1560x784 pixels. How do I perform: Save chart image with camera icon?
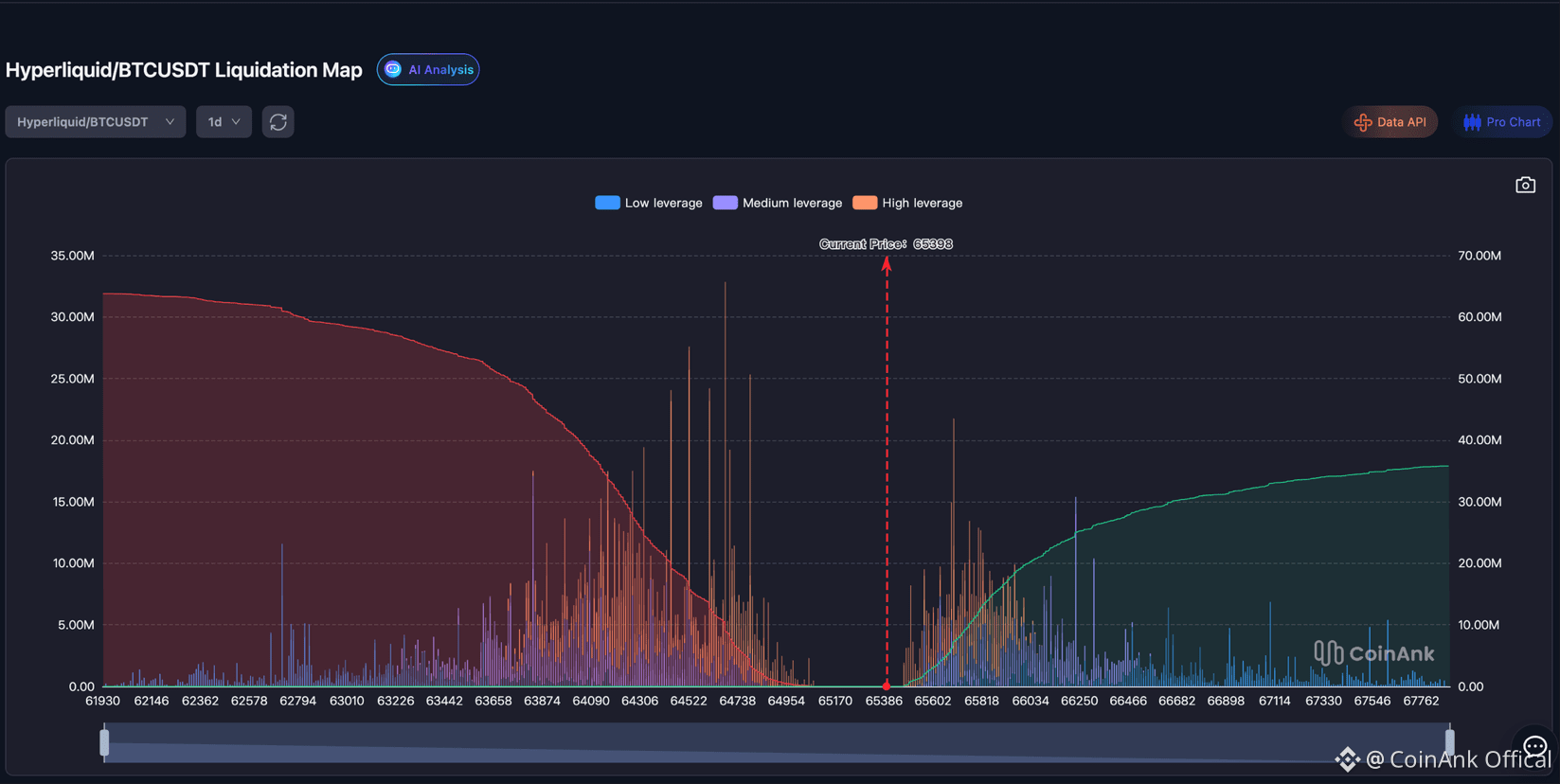point(1525,185)
